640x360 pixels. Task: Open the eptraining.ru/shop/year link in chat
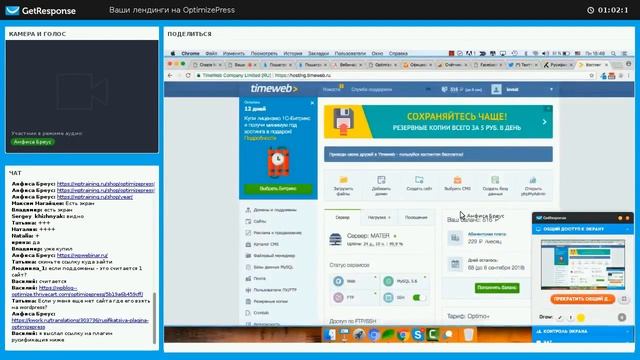pos(95,197)
